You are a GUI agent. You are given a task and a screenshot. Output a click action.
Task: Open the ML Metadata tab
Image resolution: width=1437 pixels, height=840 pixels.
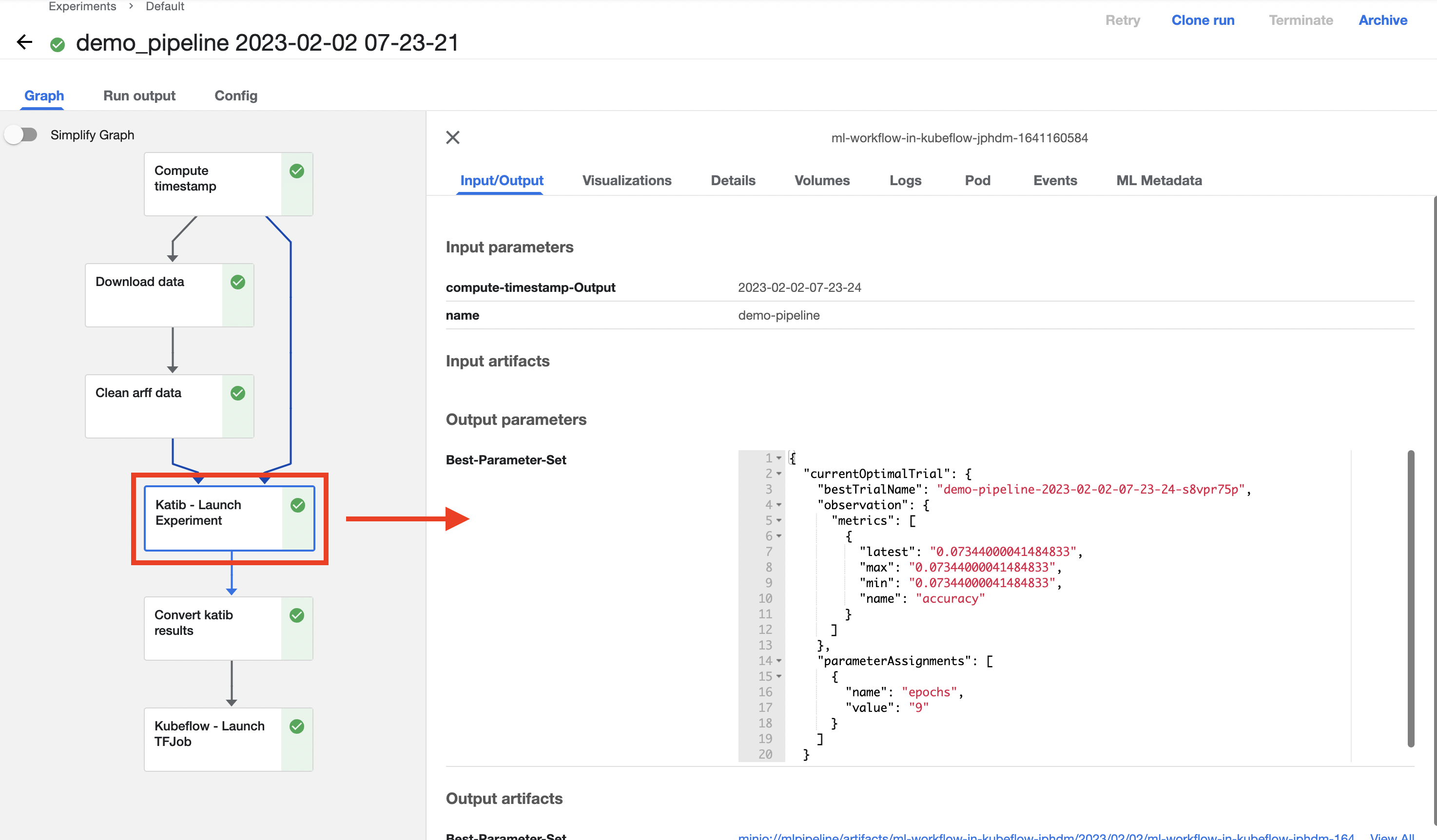[x=1159, y=181]
